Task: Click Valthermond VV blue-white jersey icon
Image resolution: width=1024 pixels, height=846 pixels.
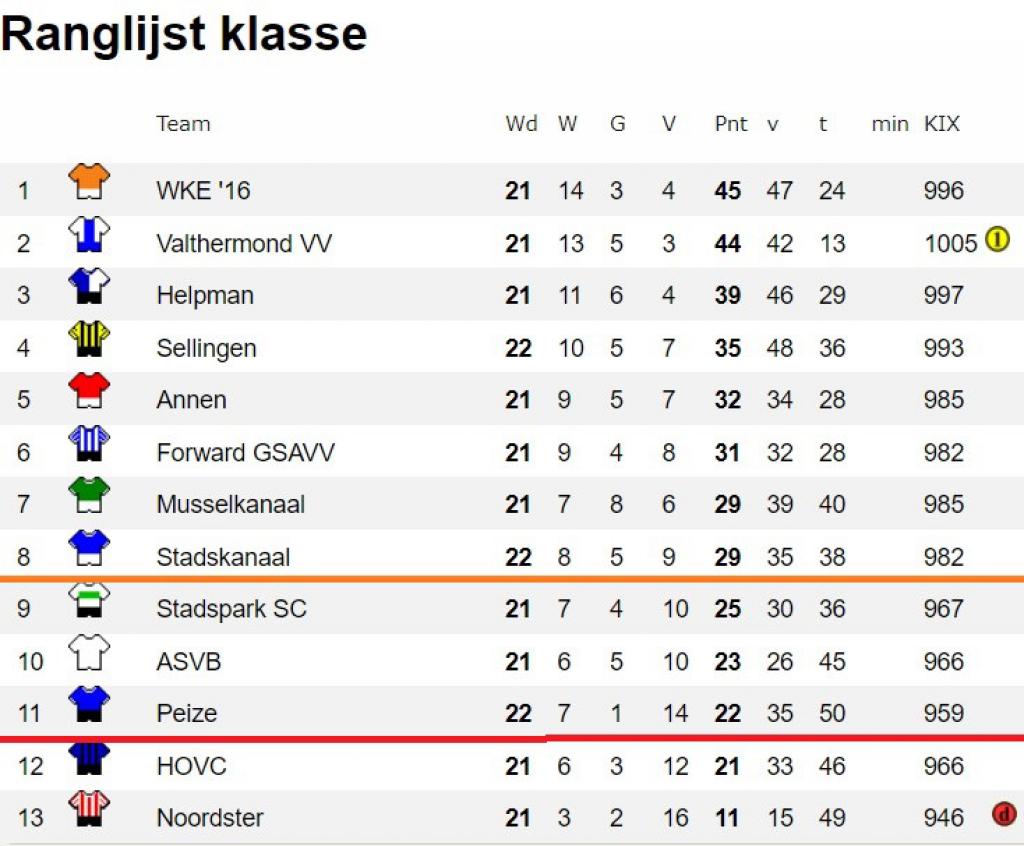Action: click(89, 234)
